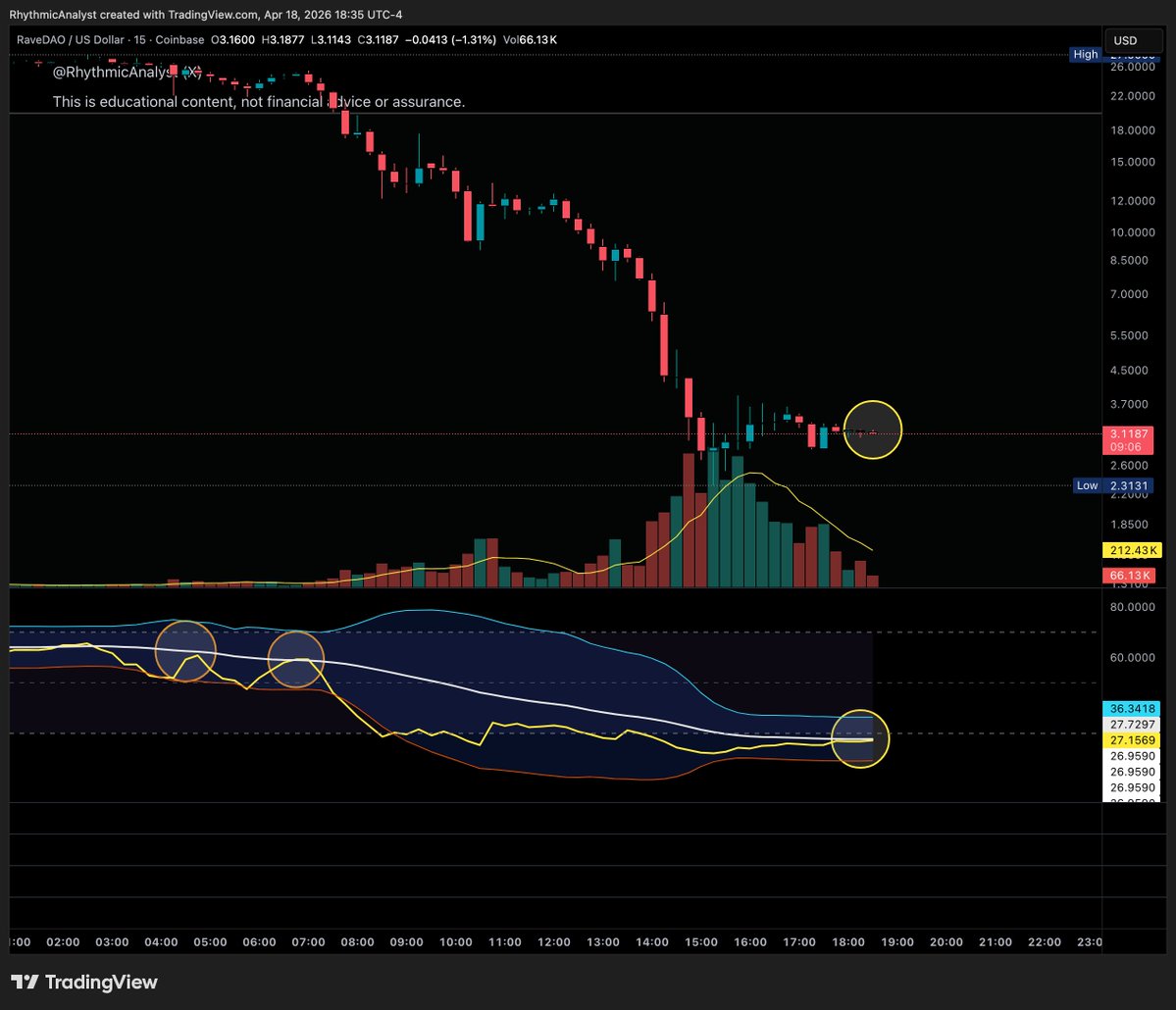The width and height of the screenshot is (1176, 1010).
Task: Click the 08:00 time axis label
Action: [357, 941]
